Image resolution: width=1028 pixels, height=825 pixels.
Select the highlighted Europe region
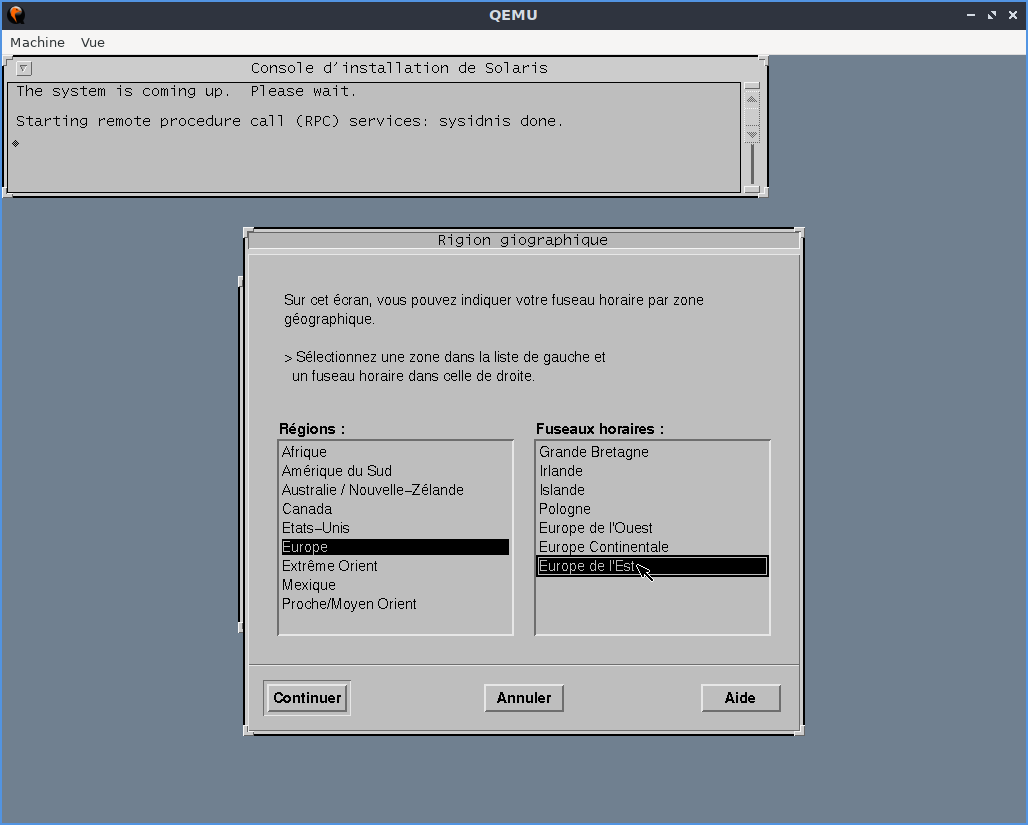(395, 547)
